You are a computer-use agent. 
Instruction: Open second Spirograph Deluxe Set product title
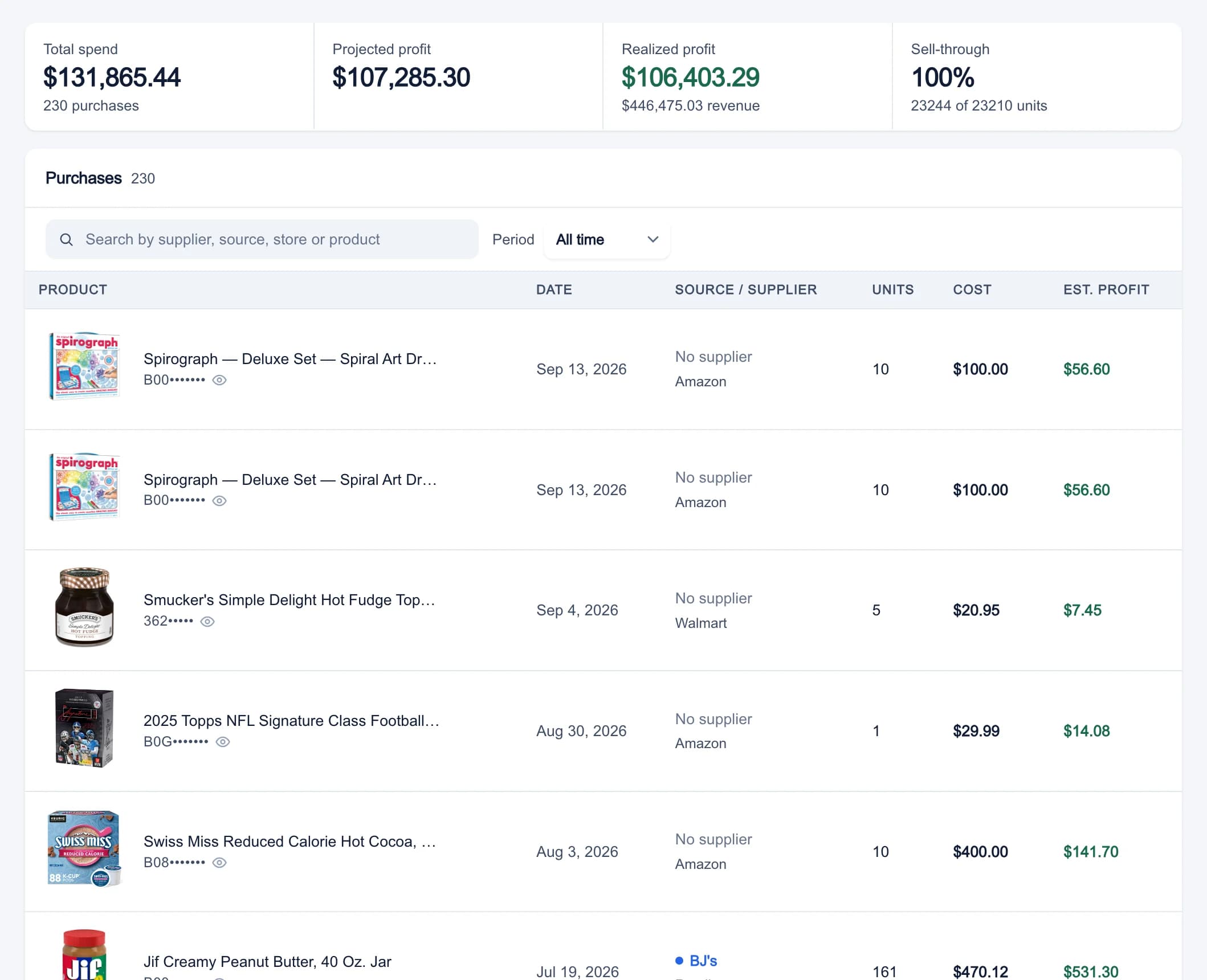pos(290,480)
